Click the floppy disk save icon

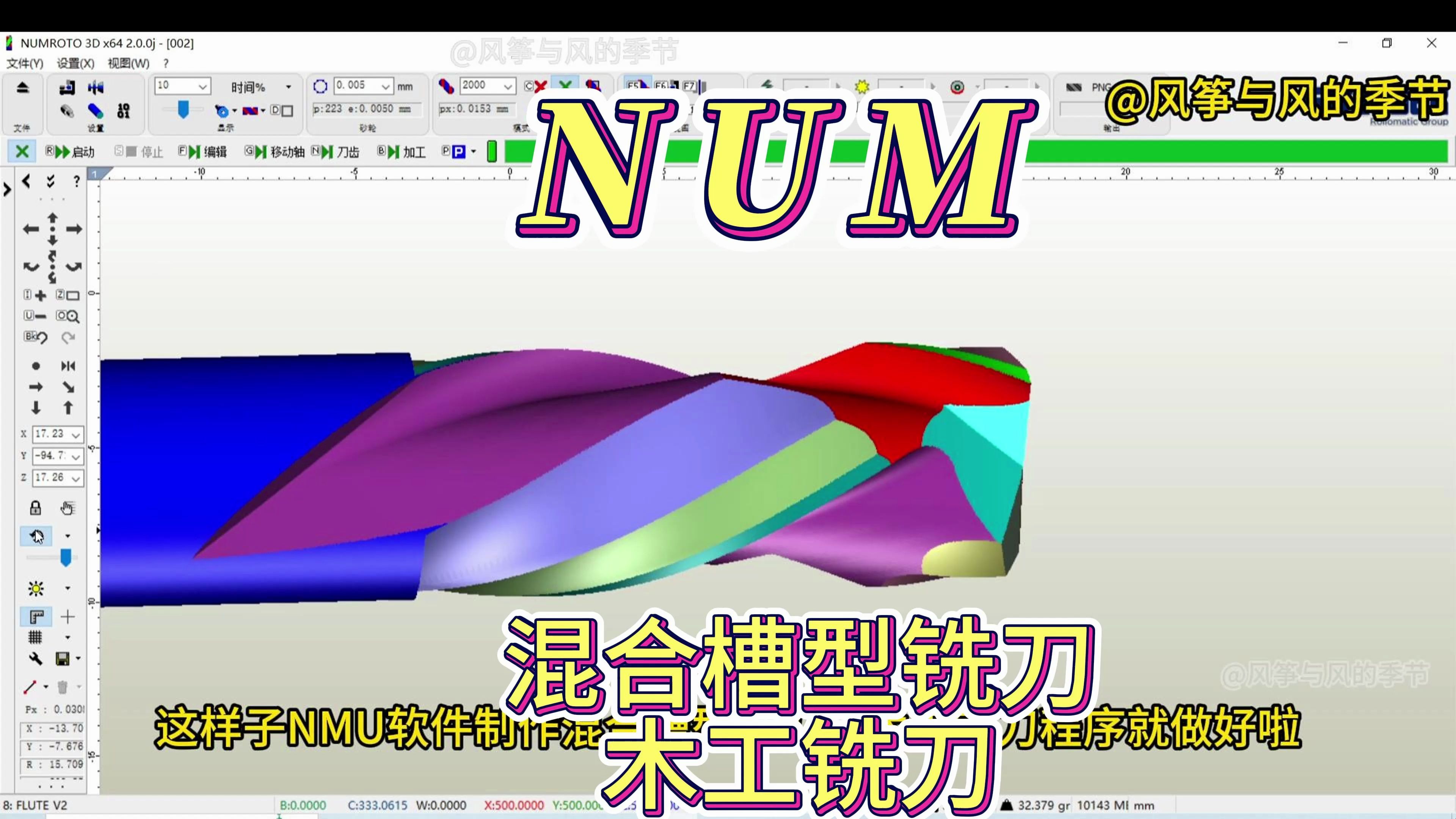point(62,659)
